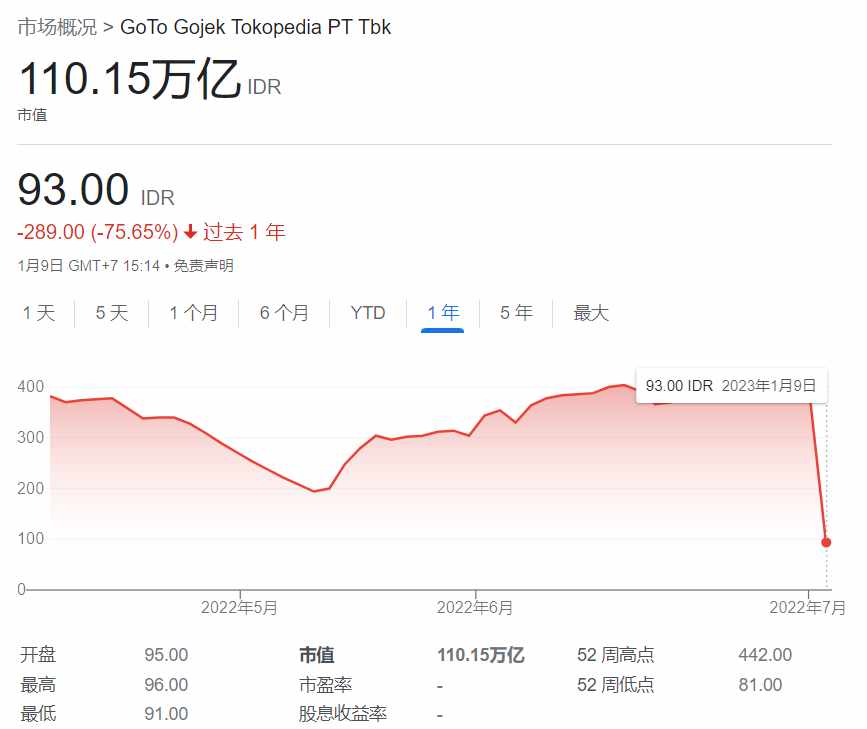The image size is (867, 729).
Task: Click the 2022年6月 axis label
Action: (x=475, y=608)
